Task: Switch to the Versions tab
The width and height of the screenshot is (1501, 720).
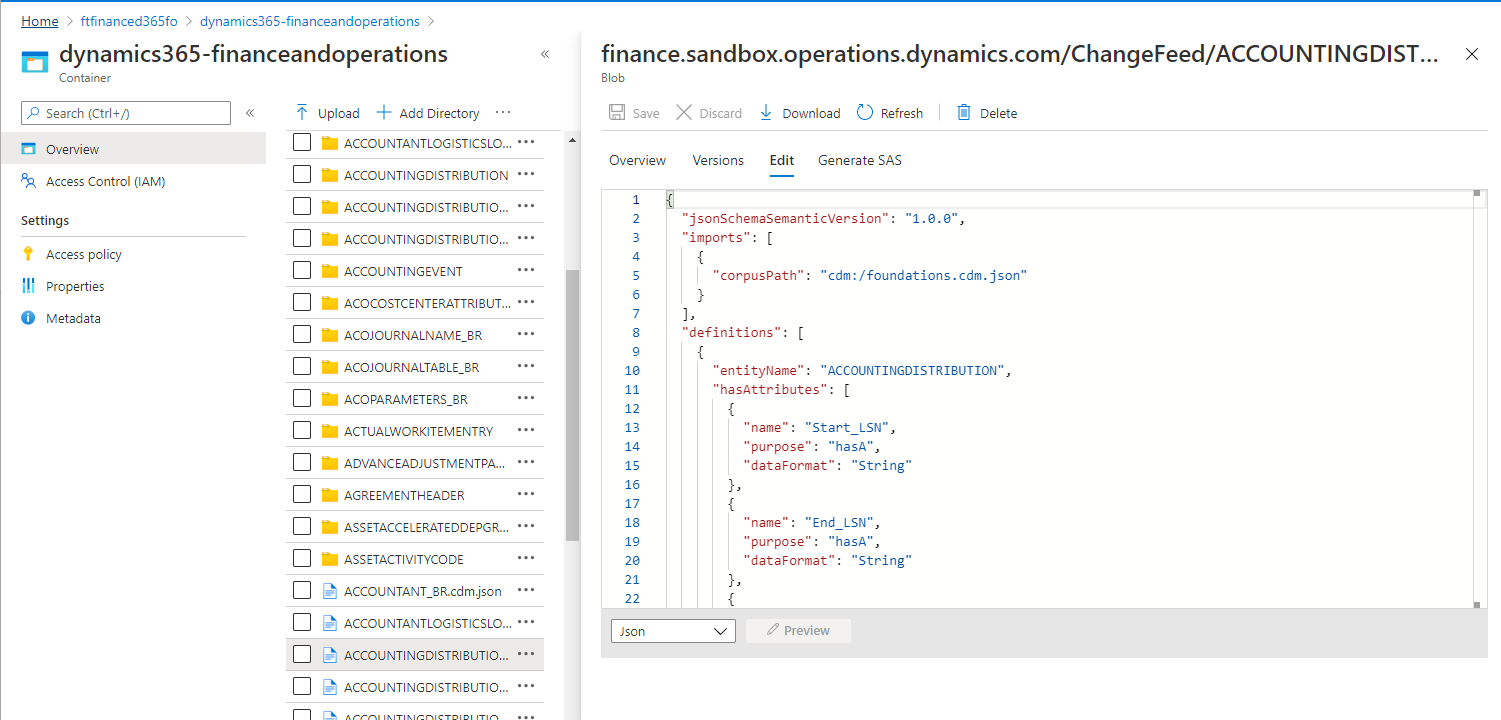Action: pos(717,160)
